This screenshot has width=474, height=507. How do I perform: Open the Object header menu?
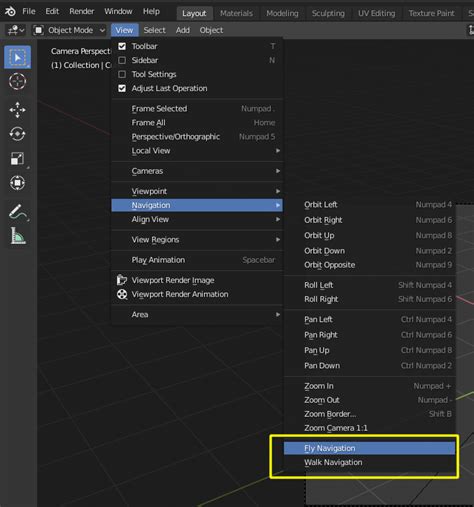pyautogui.click(x=211, y=30)
